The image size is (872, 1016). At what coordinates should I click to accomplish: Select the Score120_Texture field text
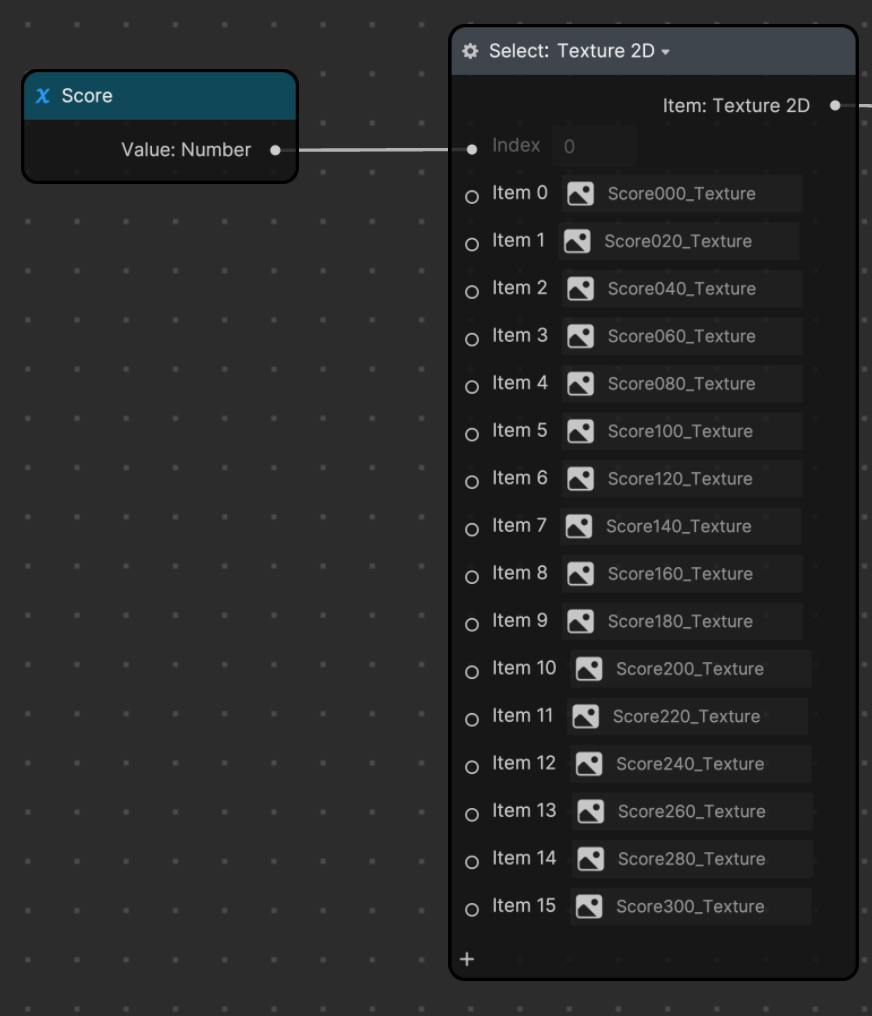pos(680,479)
